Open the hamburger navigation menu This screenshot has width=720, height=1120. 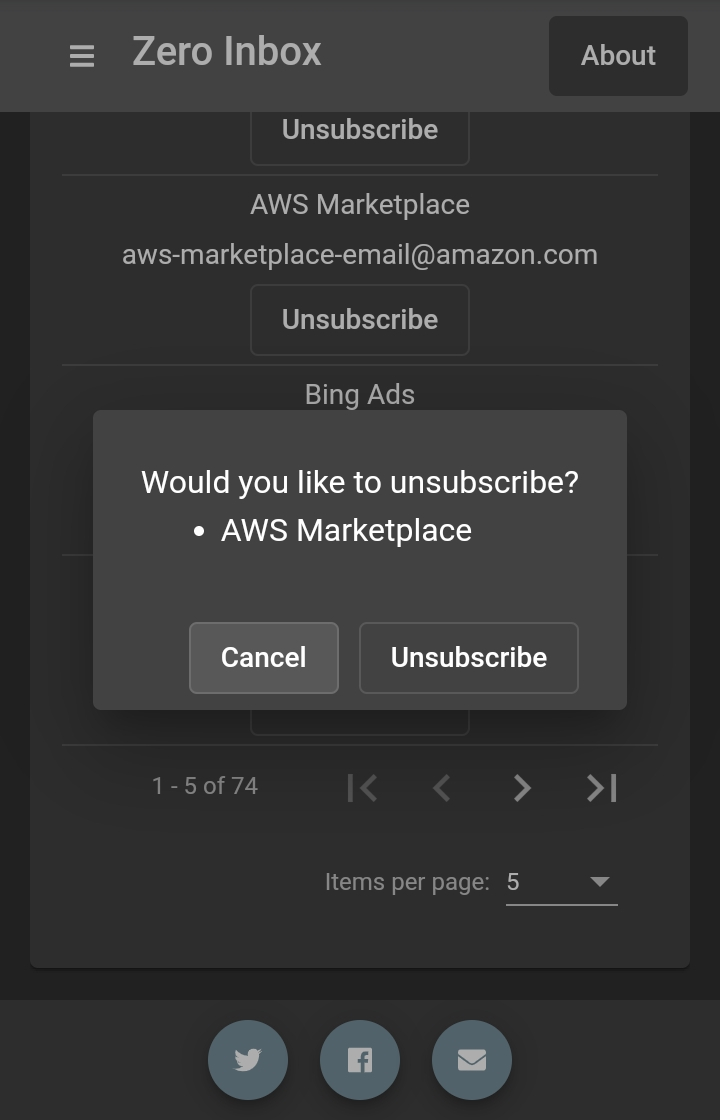tap(82, 56)
